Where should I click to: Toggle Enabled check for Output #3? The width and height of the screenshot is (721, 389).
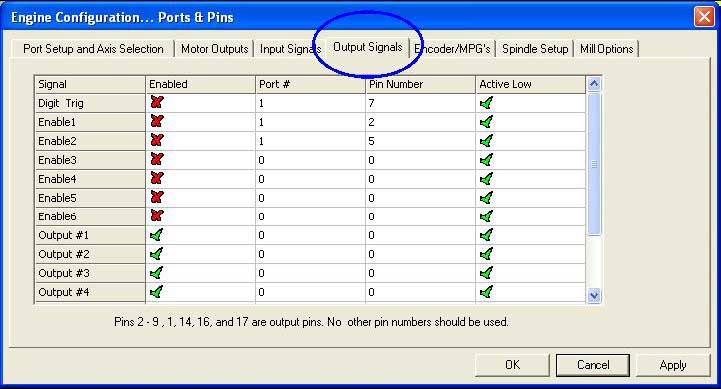(x=156, y=273)
